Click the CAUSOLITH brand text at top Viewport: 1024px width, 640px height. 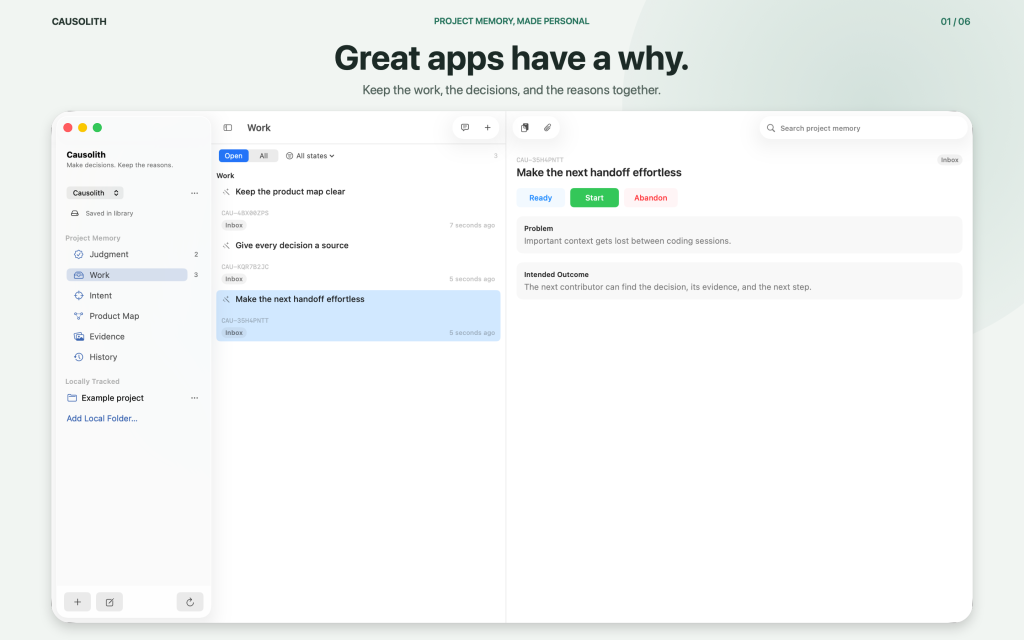[x=79, y=22]
